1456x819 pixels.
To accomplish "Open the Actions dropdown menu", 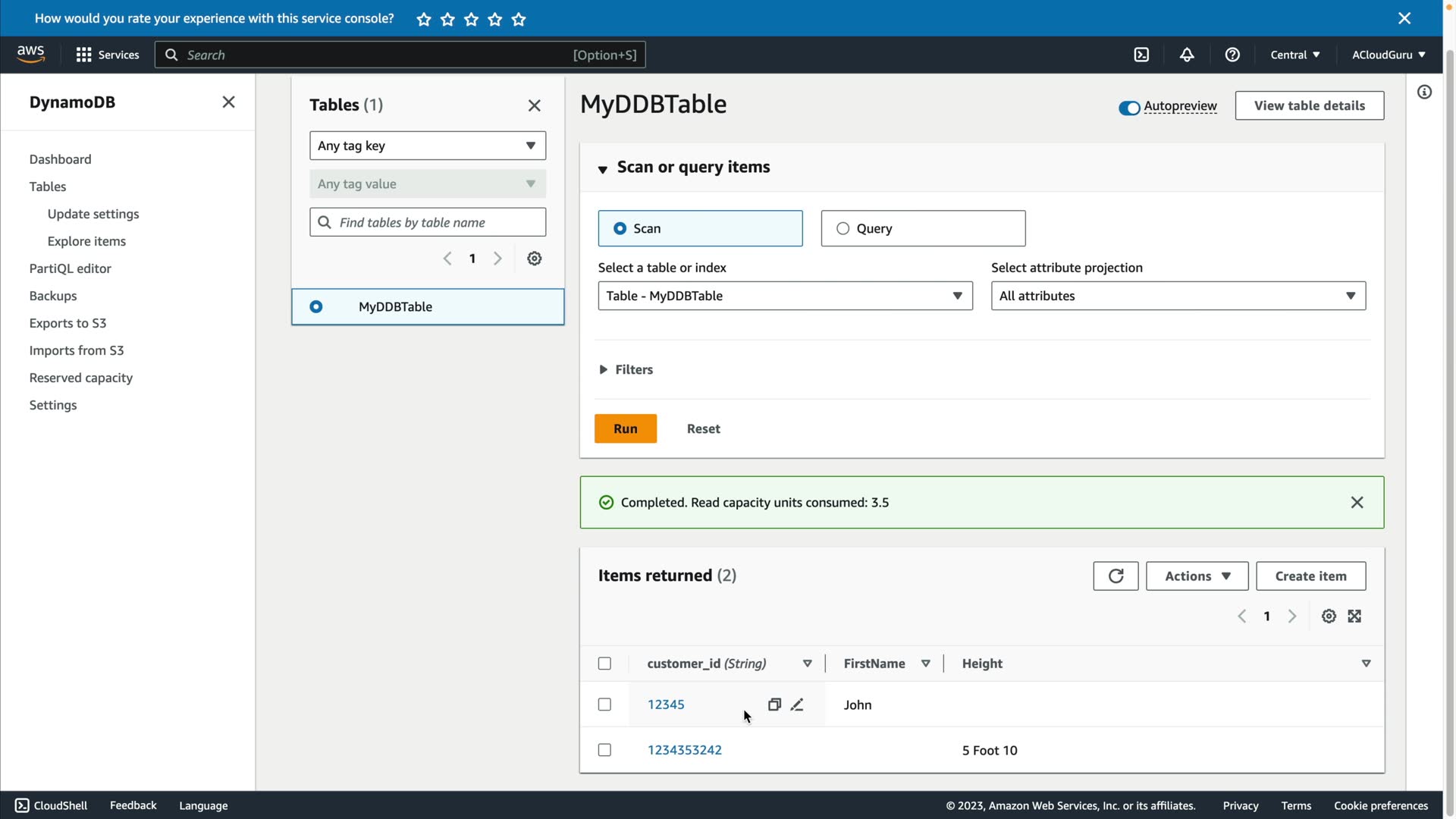I will [x=1197, y=576].
